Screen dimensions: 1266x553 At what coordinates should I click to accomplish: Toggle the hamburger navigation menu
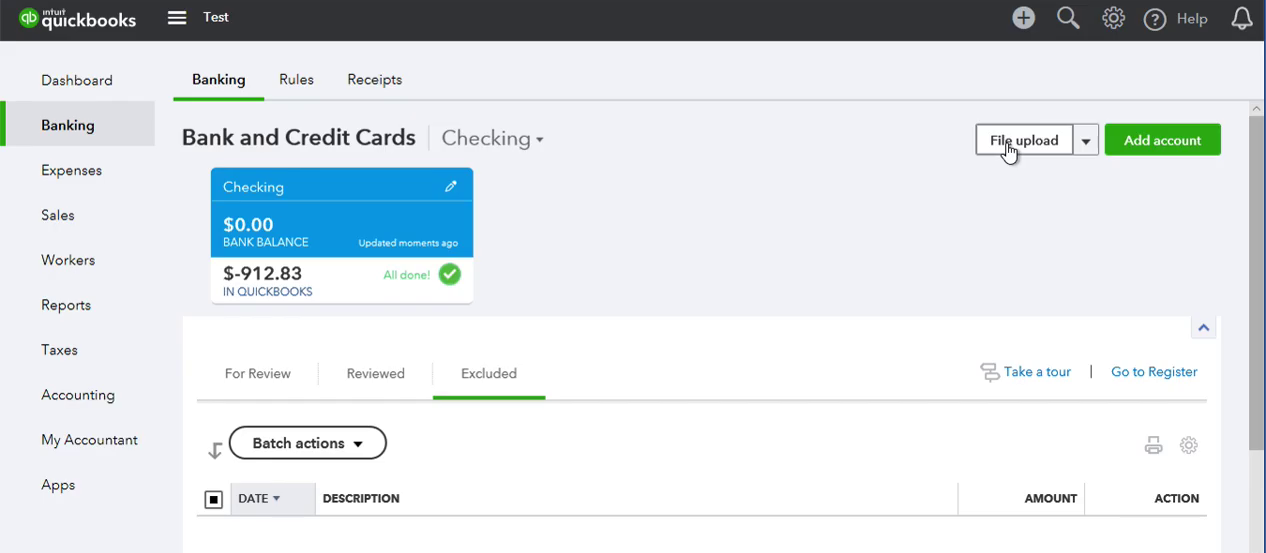pyautogui.click(x=177, y=18)
